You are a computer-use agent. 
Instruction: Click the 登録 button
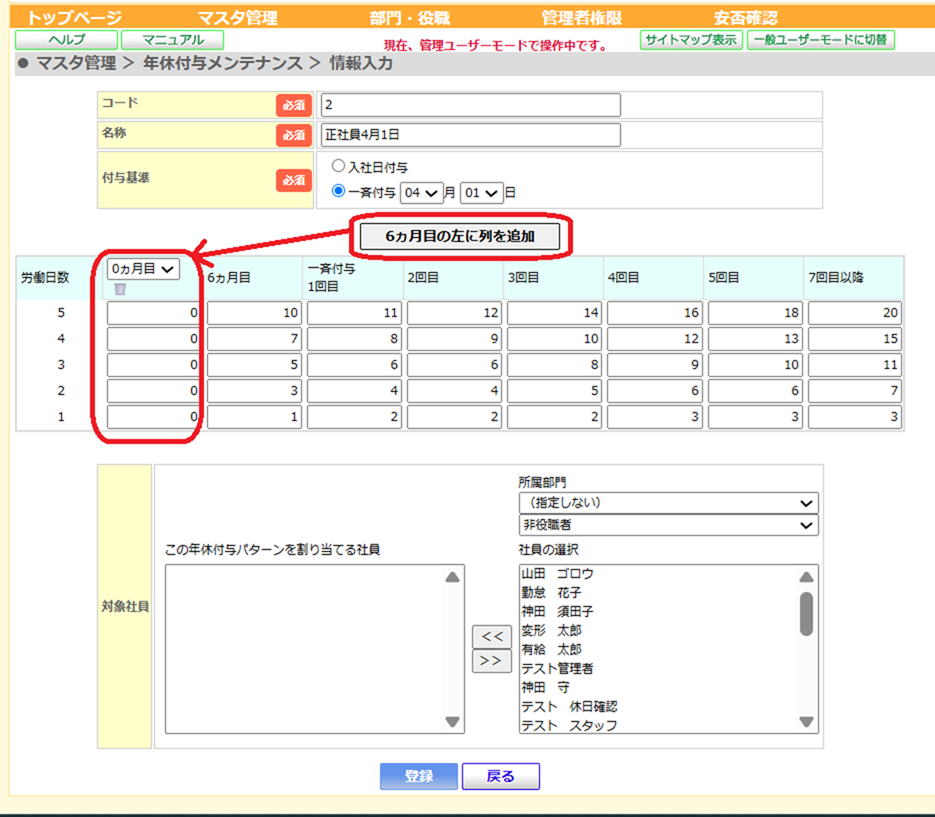(x=418, y=776)
